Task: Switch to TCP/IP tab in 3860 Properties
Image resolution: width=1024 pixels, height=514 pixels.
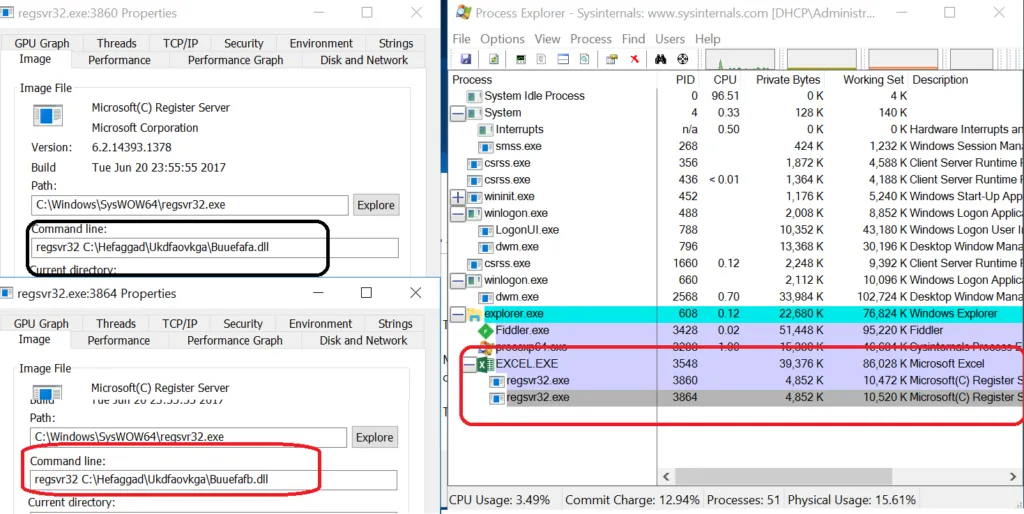Action: 181,43
